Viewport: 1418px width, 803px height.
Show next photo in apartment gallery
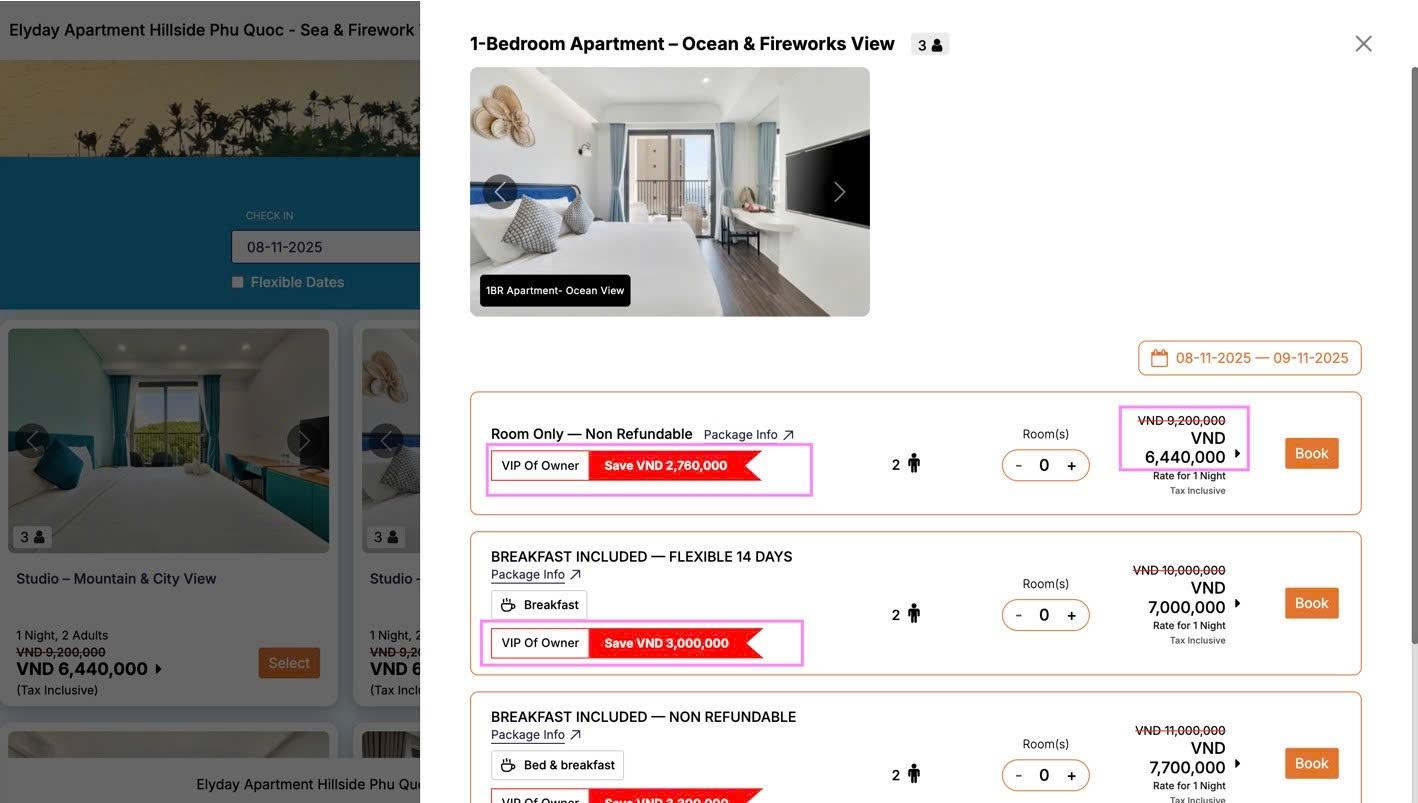(839, 192)
